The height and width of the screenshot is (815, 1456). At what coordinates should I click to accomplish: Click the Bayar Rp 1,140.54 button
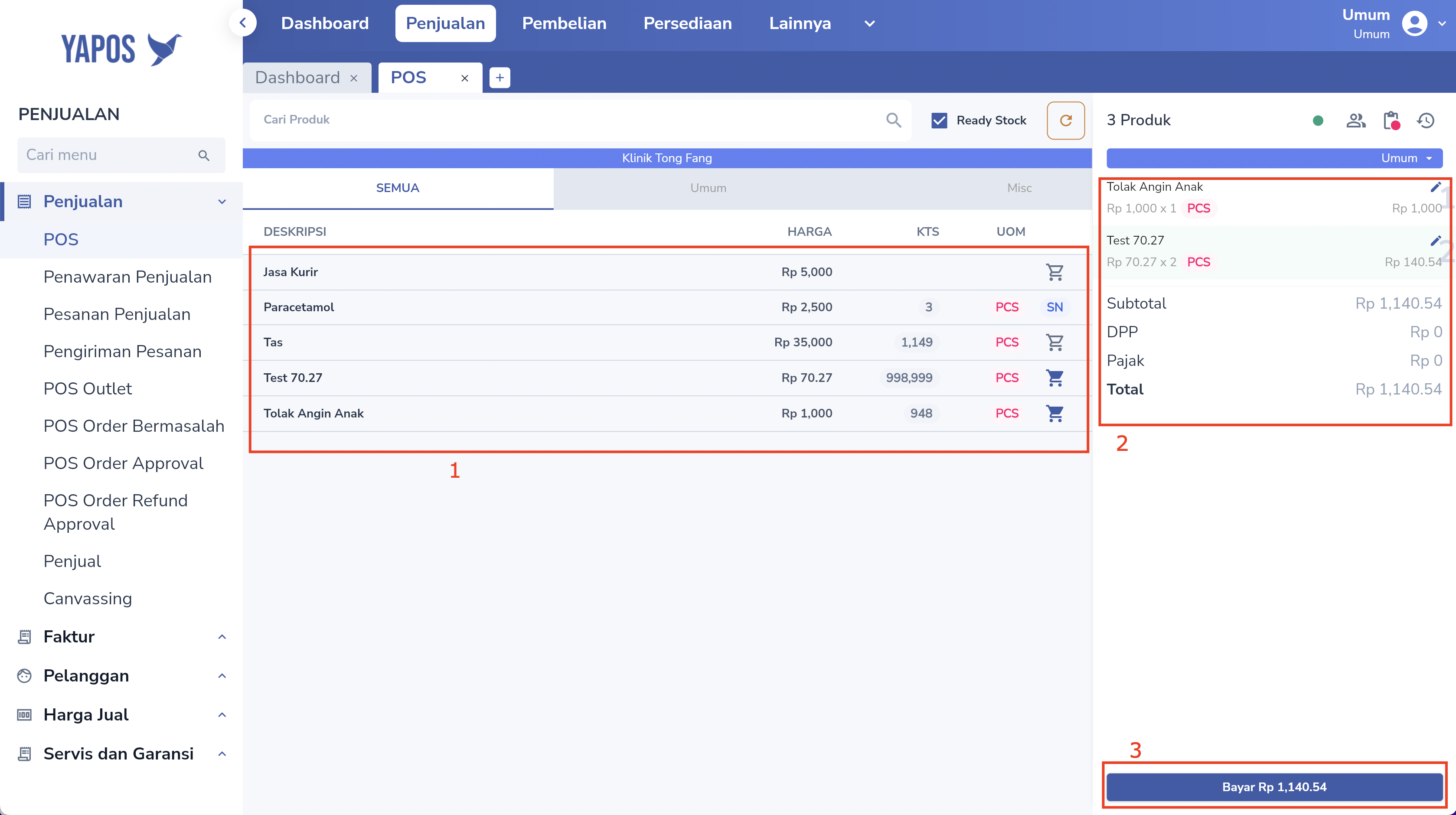point(1275,787)
